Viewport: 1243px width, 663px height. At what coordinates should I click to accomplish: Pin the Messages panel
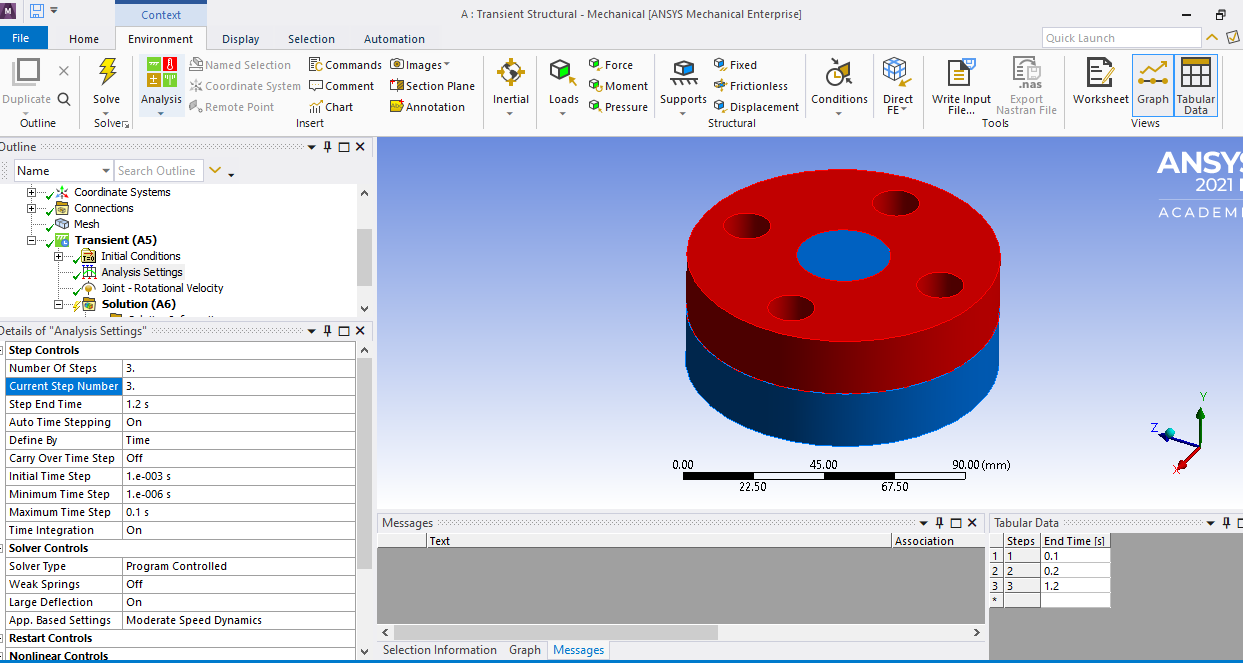939,523
